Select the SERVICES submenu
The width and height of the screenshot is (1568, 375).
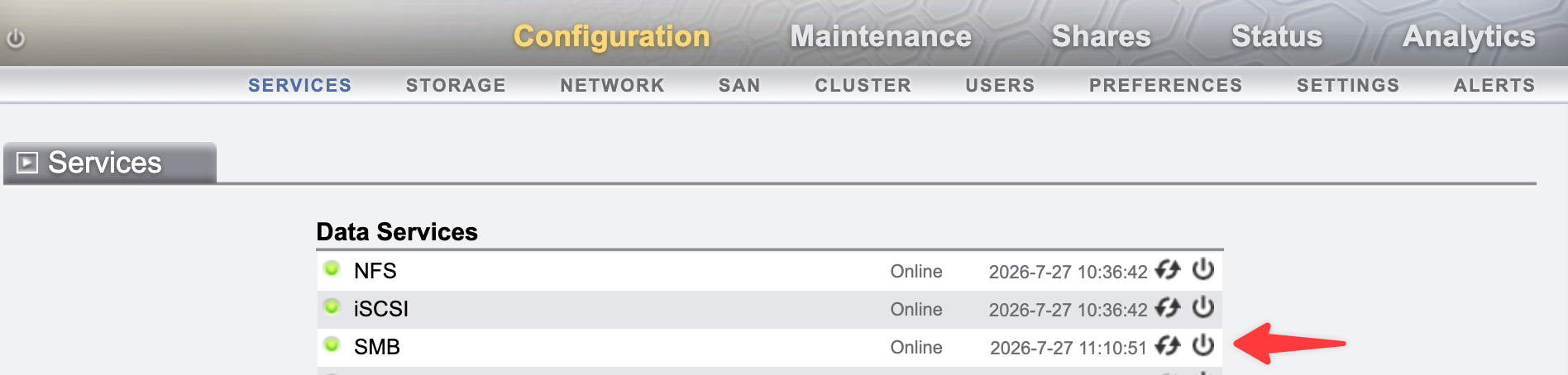click(x=300, y=85)
